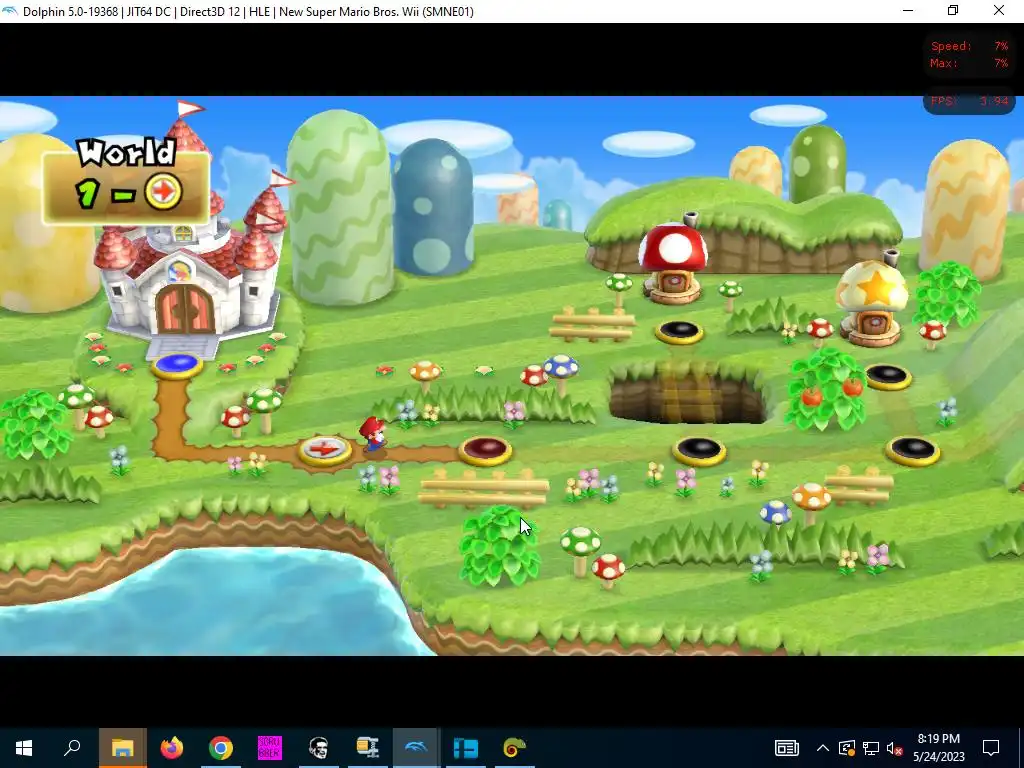Click the muted volume tray icon
The height and width of the screenshot is (768, 1024).
pos(894,748)
